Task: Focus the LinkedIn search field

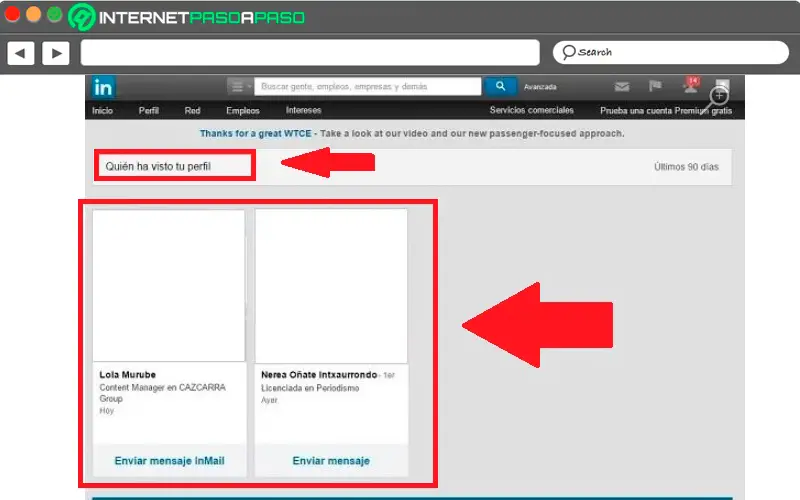Action: point(367,86)
